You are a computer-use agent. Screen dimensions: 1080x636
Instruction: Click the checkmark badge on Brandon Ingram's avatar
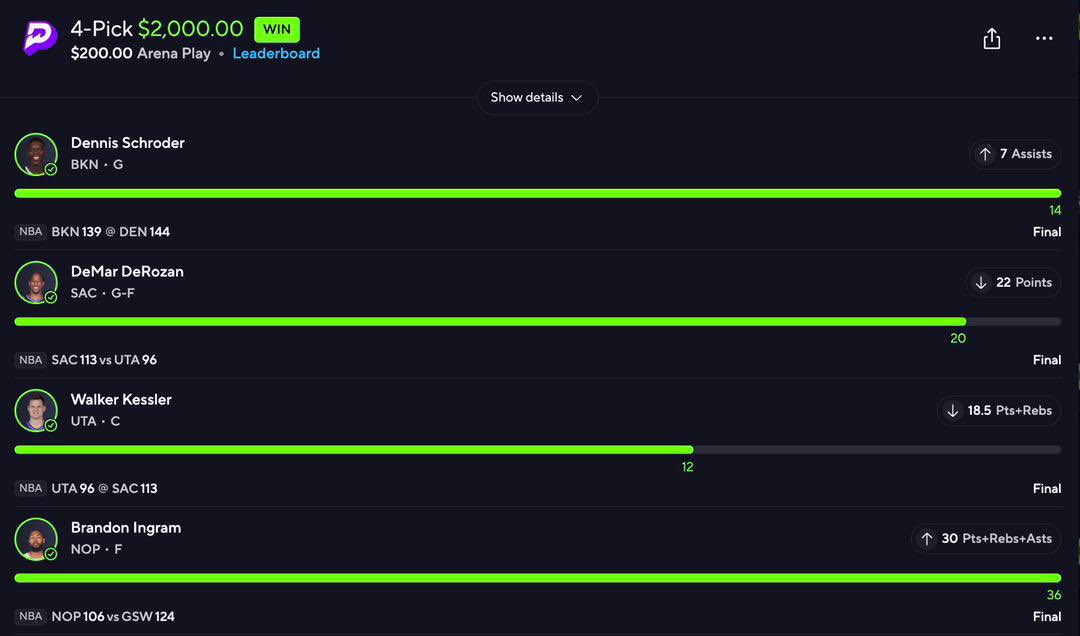point(51,553)
